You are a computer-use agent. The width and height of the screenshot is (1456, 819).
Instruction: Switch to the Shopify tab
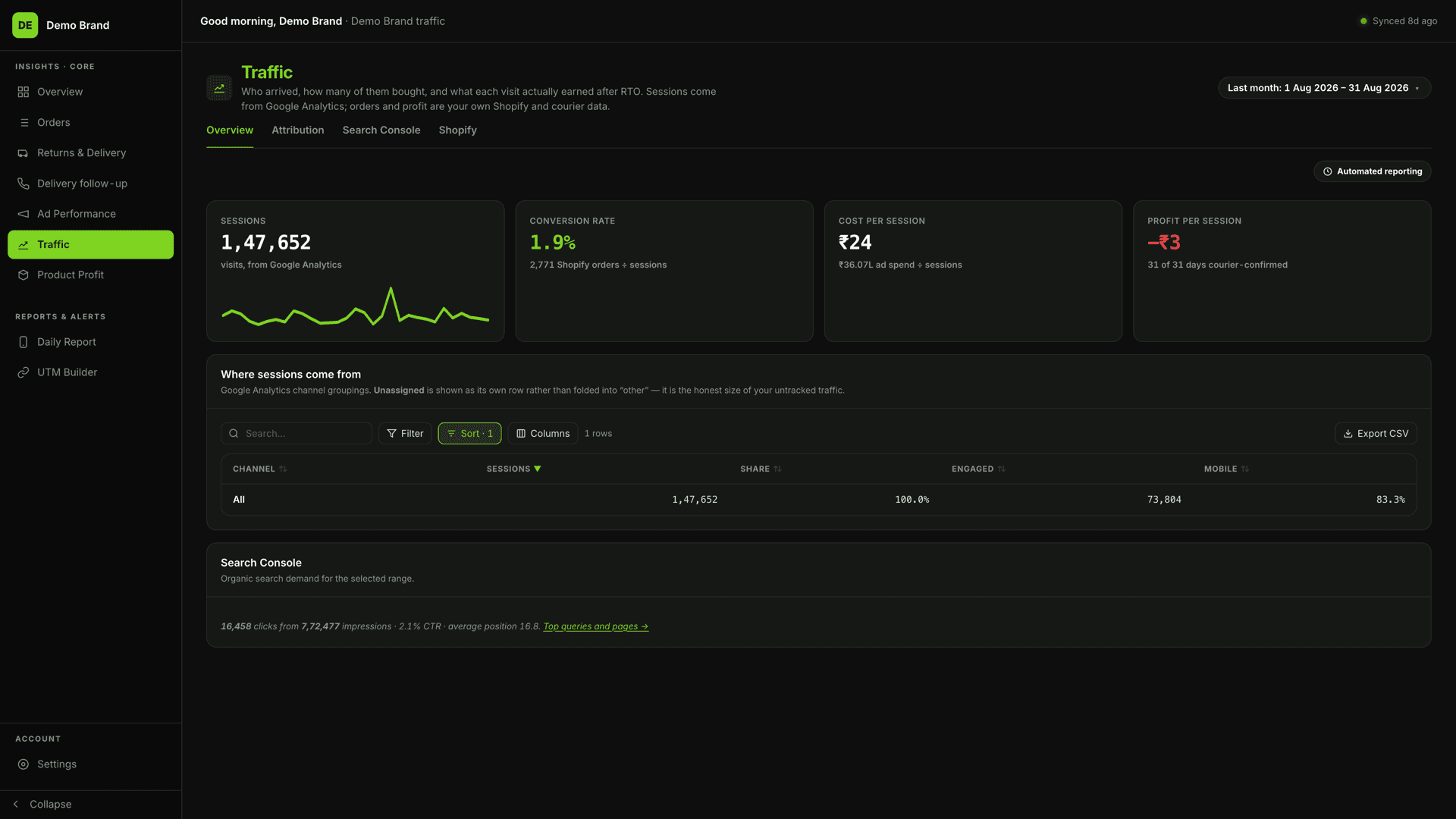457,130
